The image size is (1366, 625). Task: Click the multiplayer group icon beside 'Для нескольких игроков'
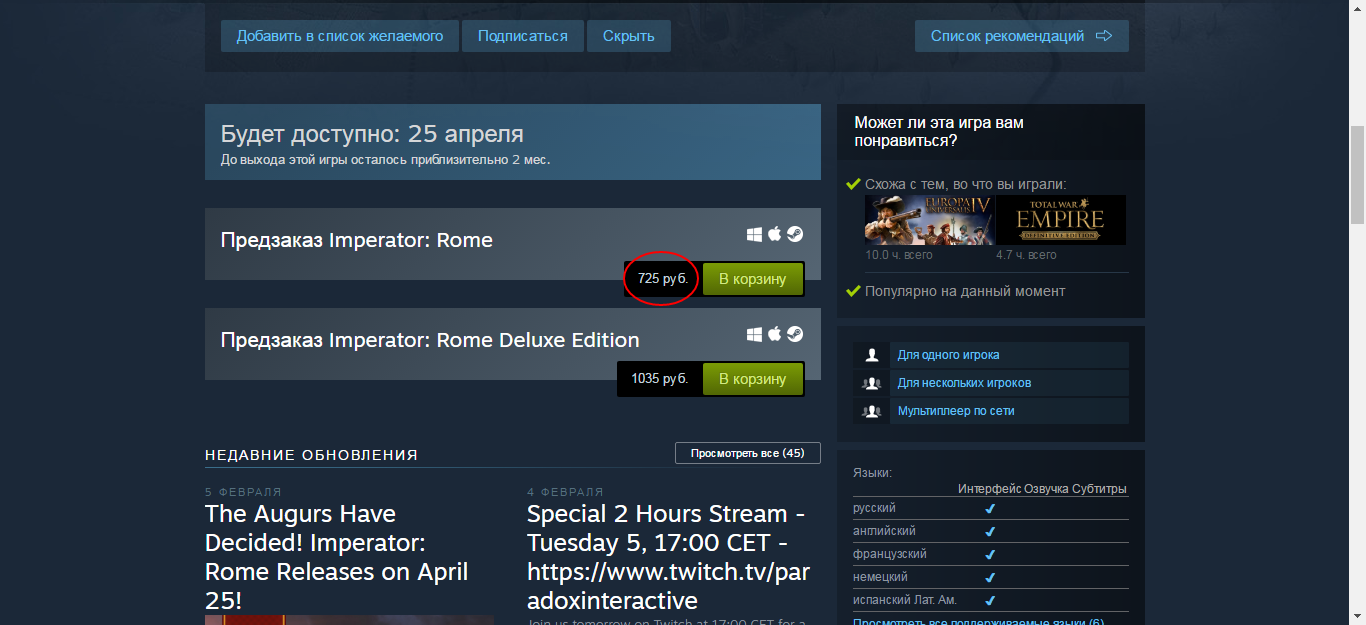(x=871, y=383)
